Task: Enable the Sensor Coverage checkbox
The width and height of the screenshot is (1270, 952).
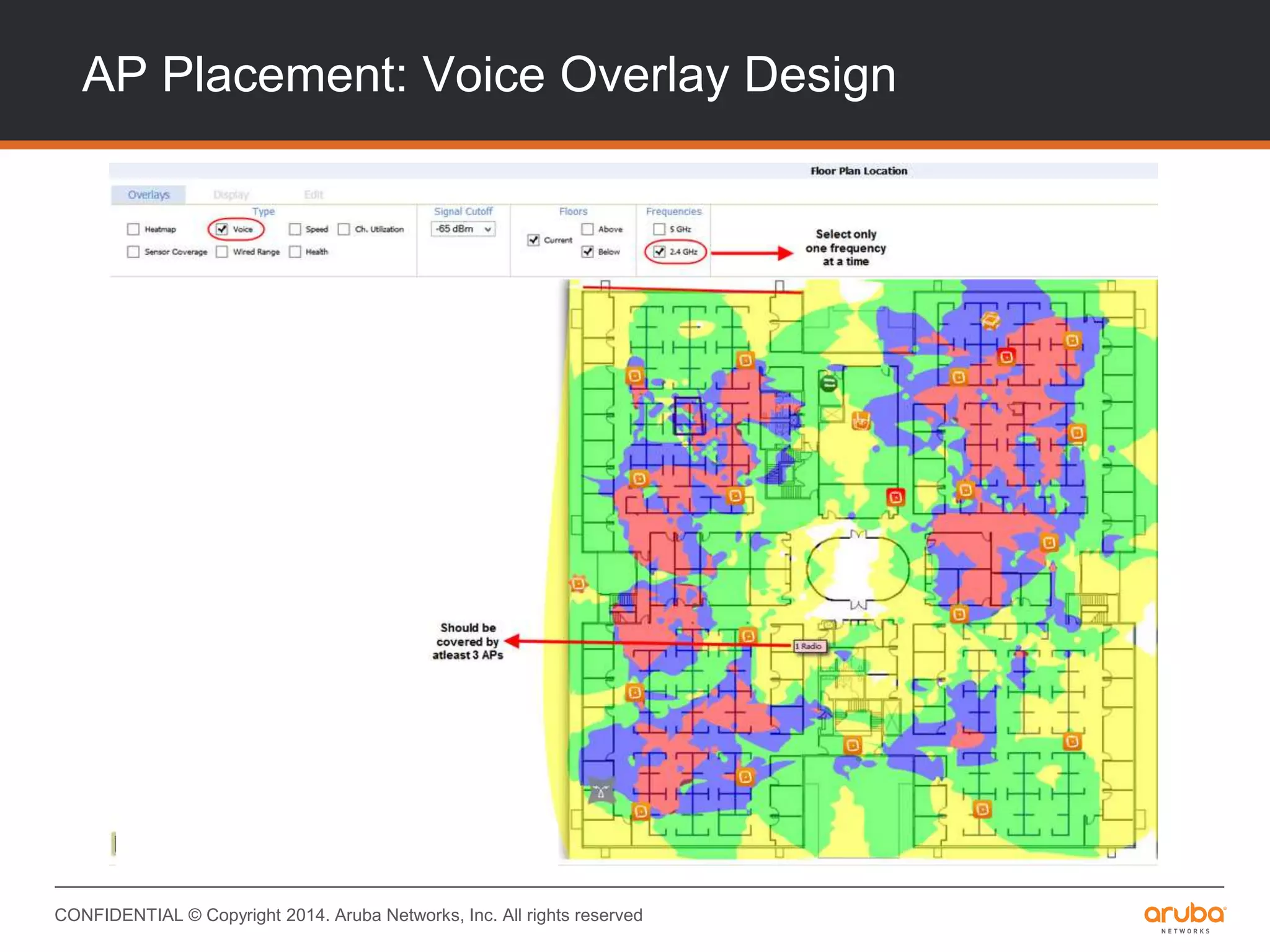Action: 133,252
